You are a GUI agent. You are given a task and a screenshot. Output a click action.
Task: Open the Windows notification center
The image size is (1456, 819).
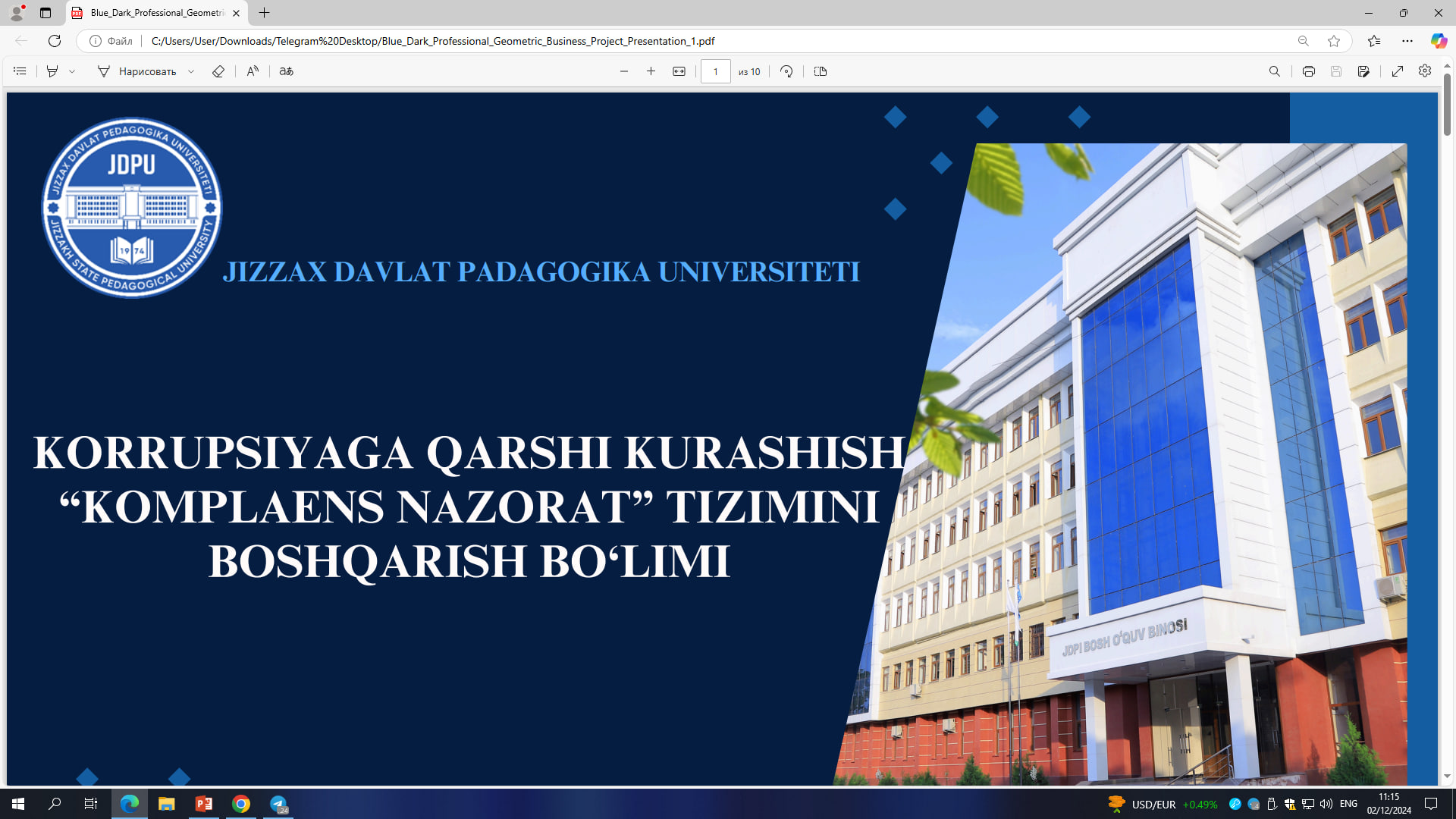click(x=1432, y=804)
